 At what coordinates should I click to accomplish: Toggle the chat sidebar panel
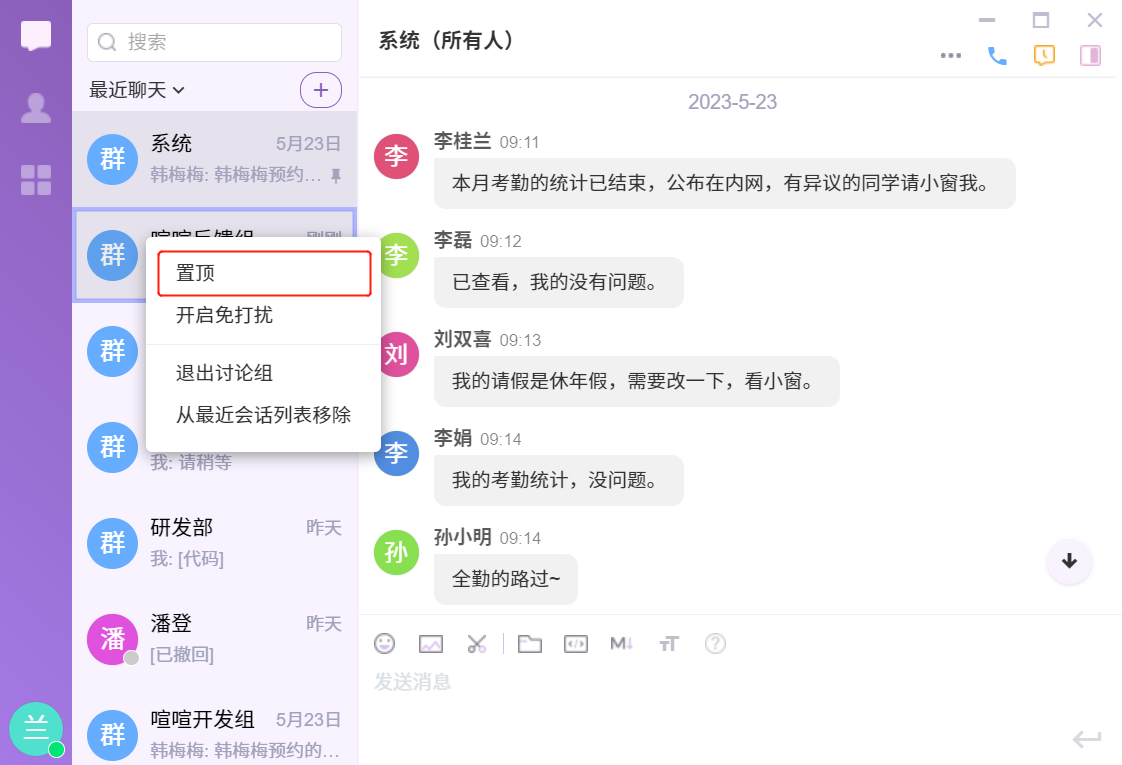pos(1090,56)
